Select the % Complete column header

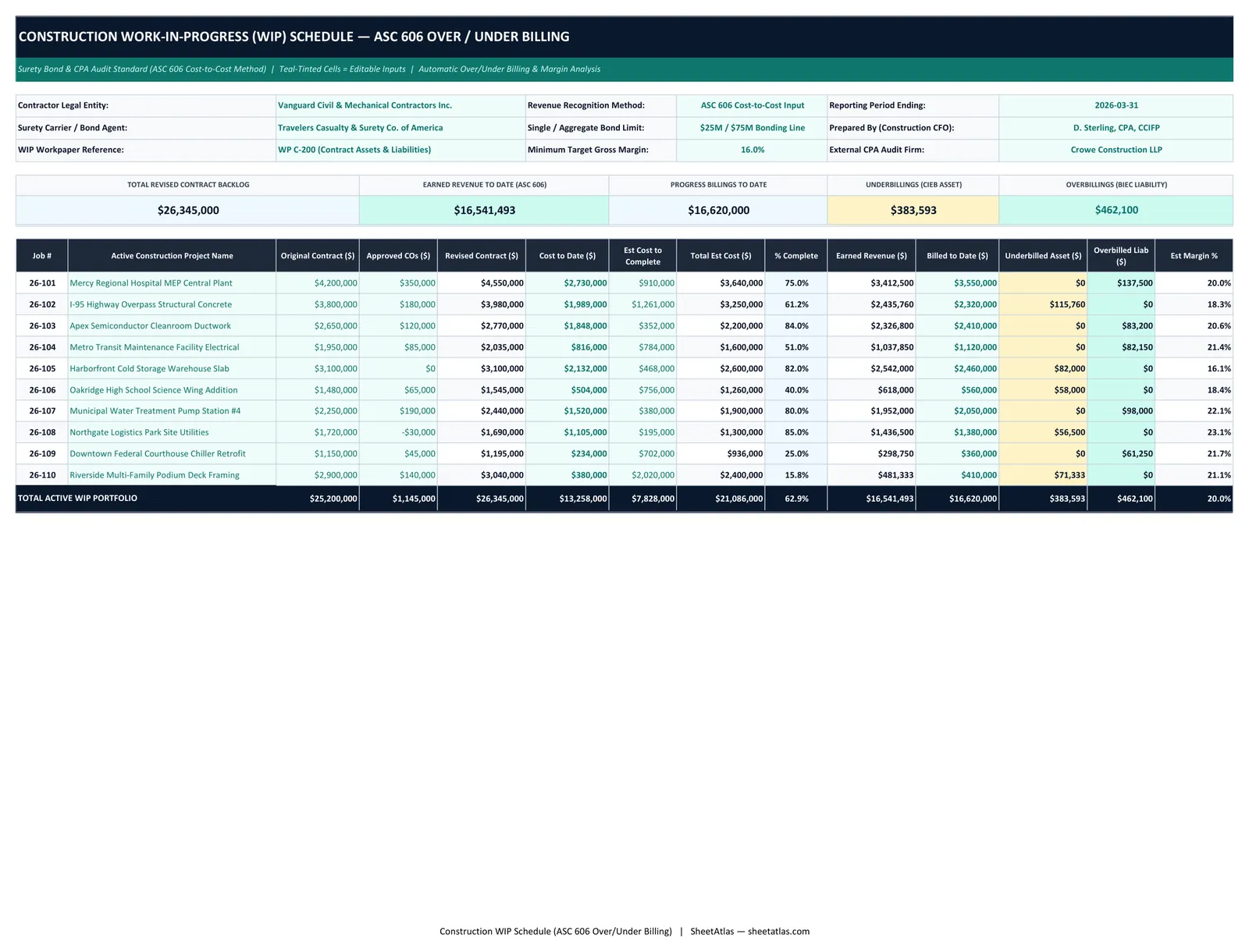(x=796, y=256)
